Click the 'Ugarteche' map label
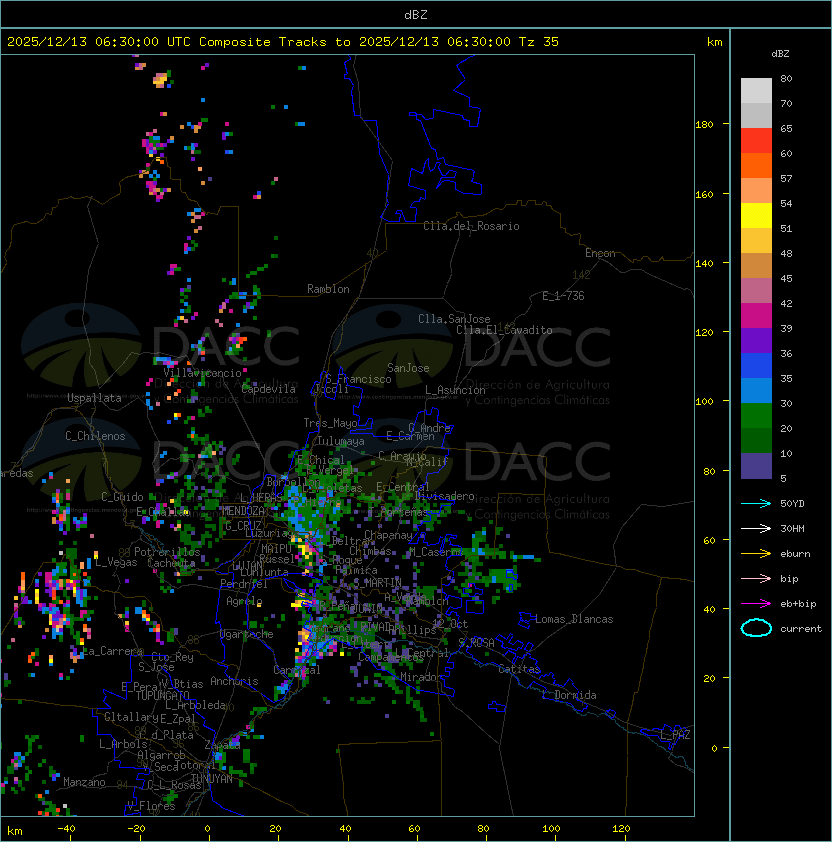 [247, 634]
